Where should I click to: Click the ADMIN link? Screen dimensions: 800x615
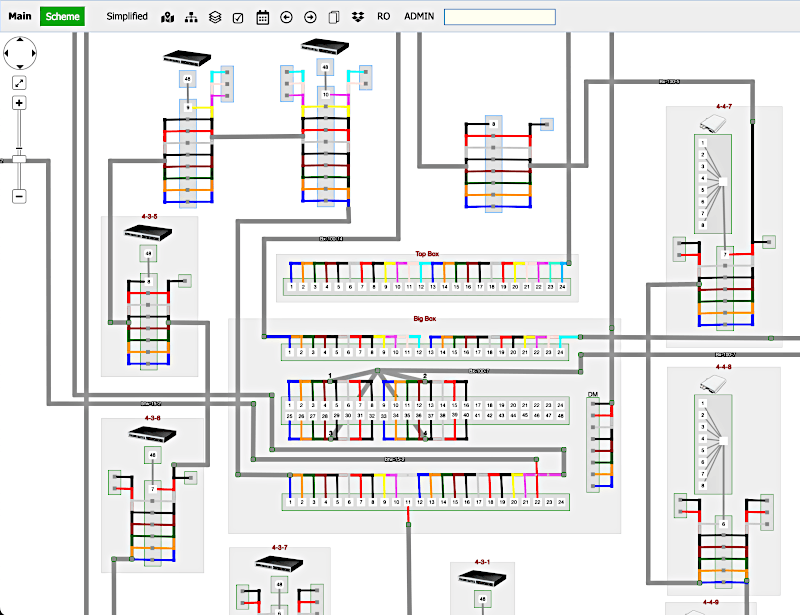[x=419, y=17]
